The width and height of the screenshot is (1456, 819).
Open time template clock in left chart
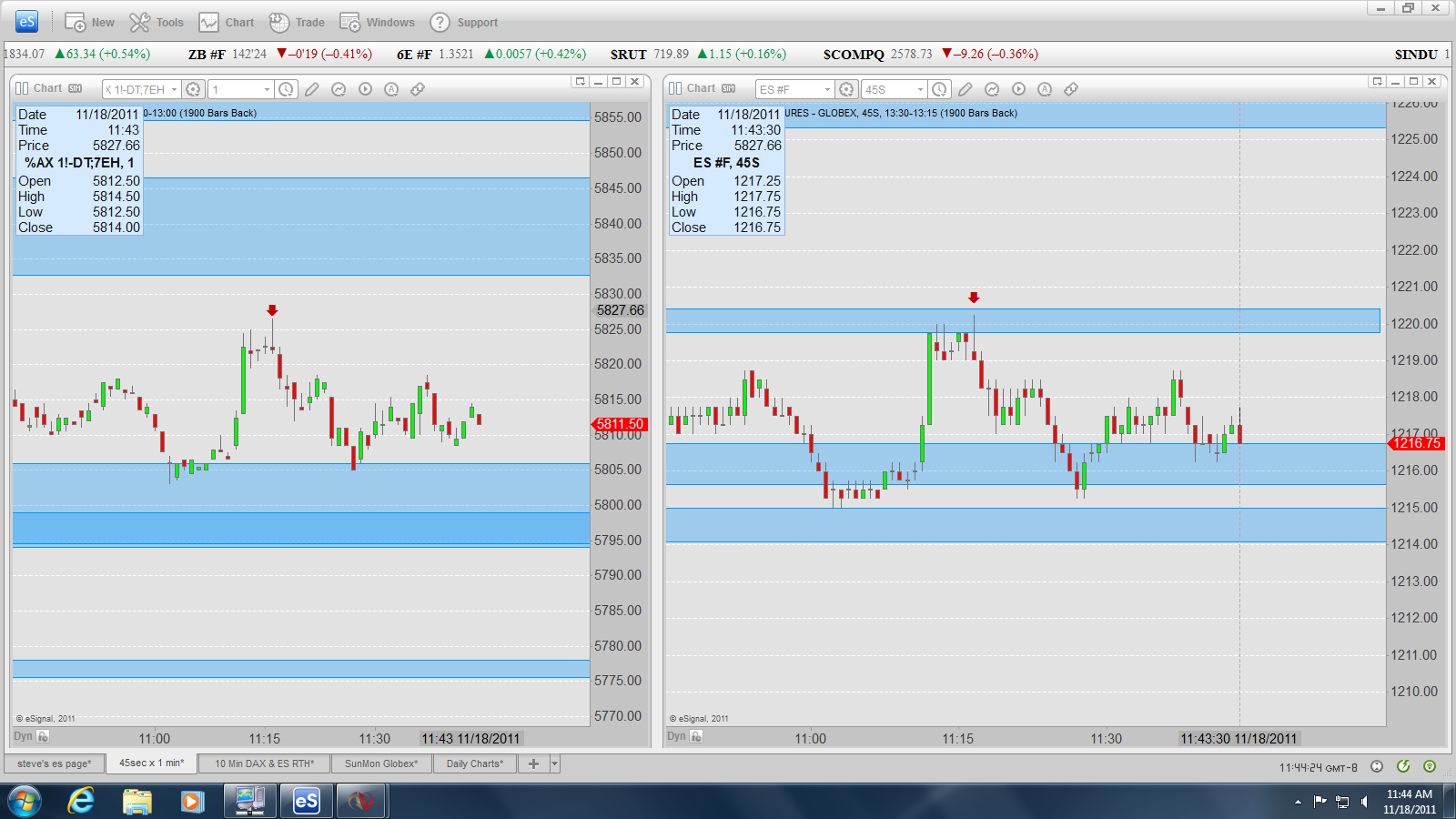(286, 89)
